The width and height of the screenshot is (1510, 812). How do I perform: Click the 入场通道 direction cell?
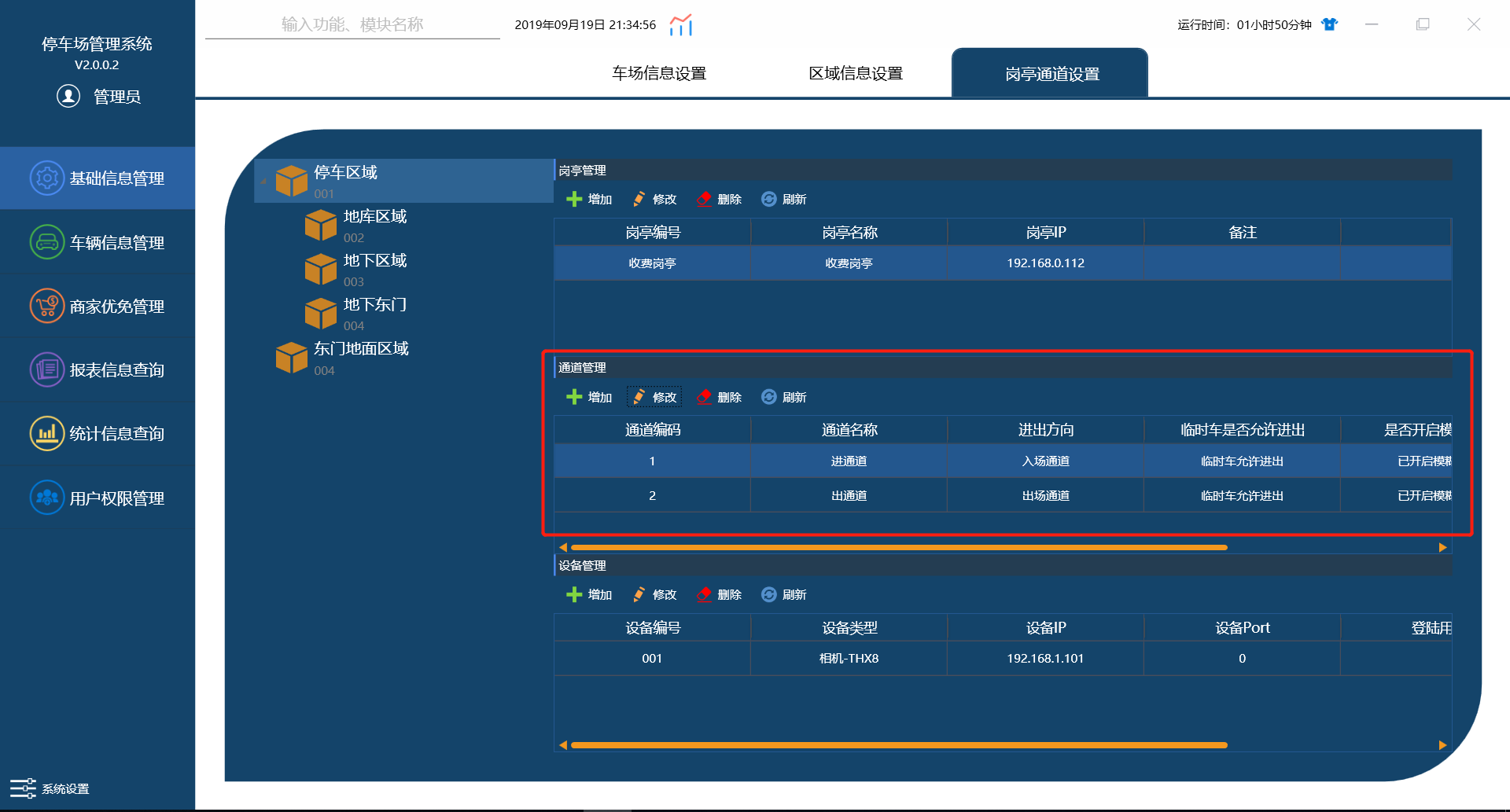click(x=1046, y=461)
